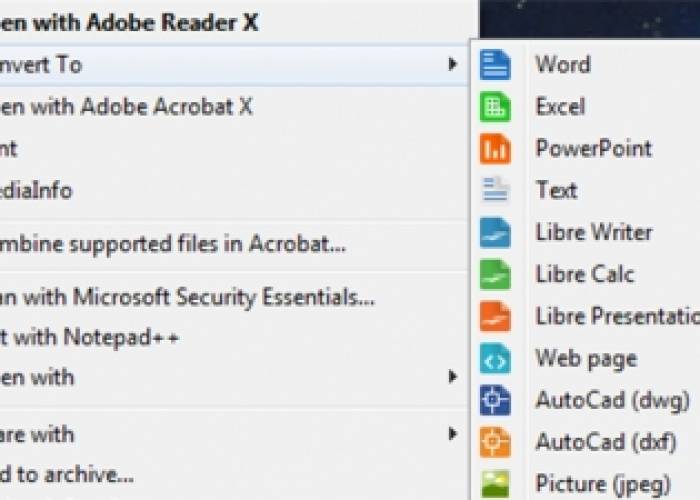Viewport: 700px width, 500px height.
Task: Click the orange Libre Presentation icon
Action: tap(495, 317)
